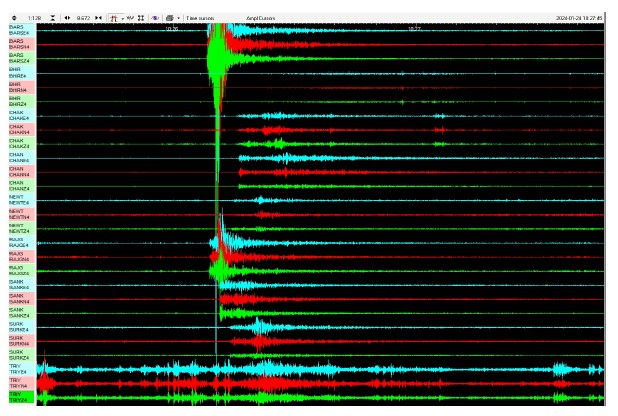Click the waveform filter icon in toolbar
The width and height of the screenshot is (618, 416).
[x=130, y=18]
